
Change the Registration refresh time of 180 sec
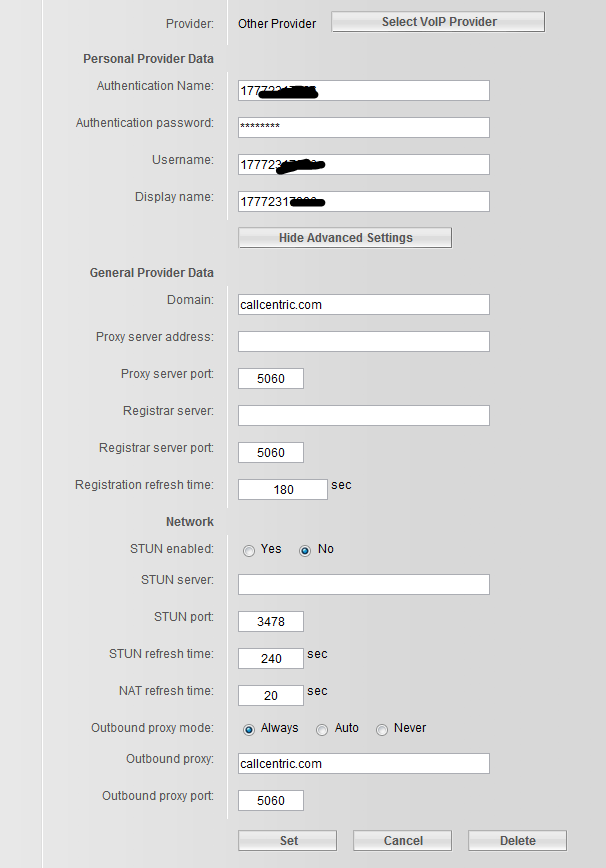[x=282, y=489]
